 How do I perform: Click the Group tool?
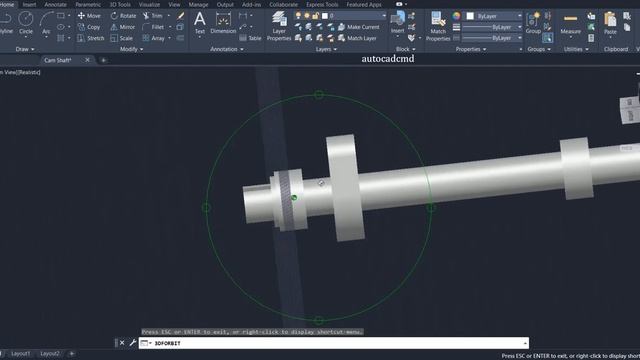533,22
